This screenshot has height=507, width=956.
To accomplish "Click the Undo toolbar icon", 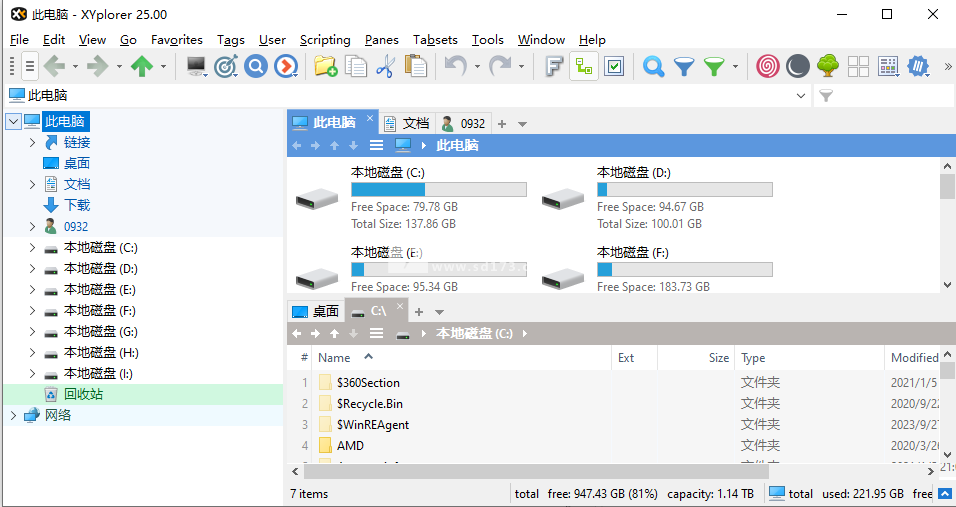I will [x=455, y=66].
